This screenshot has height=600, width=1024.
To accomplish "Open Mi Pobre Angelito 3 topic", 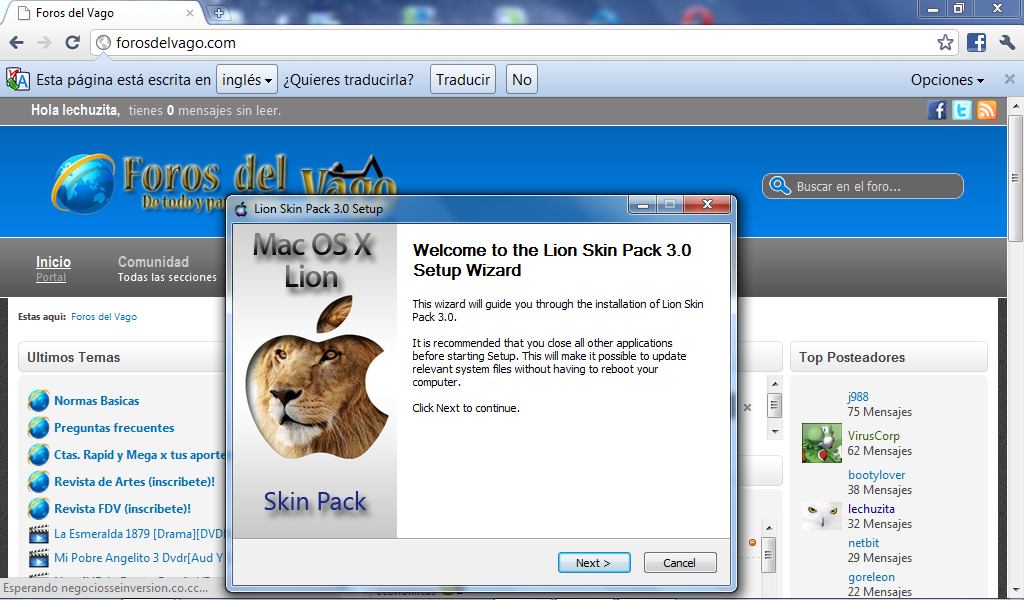I will coord(140,558).
